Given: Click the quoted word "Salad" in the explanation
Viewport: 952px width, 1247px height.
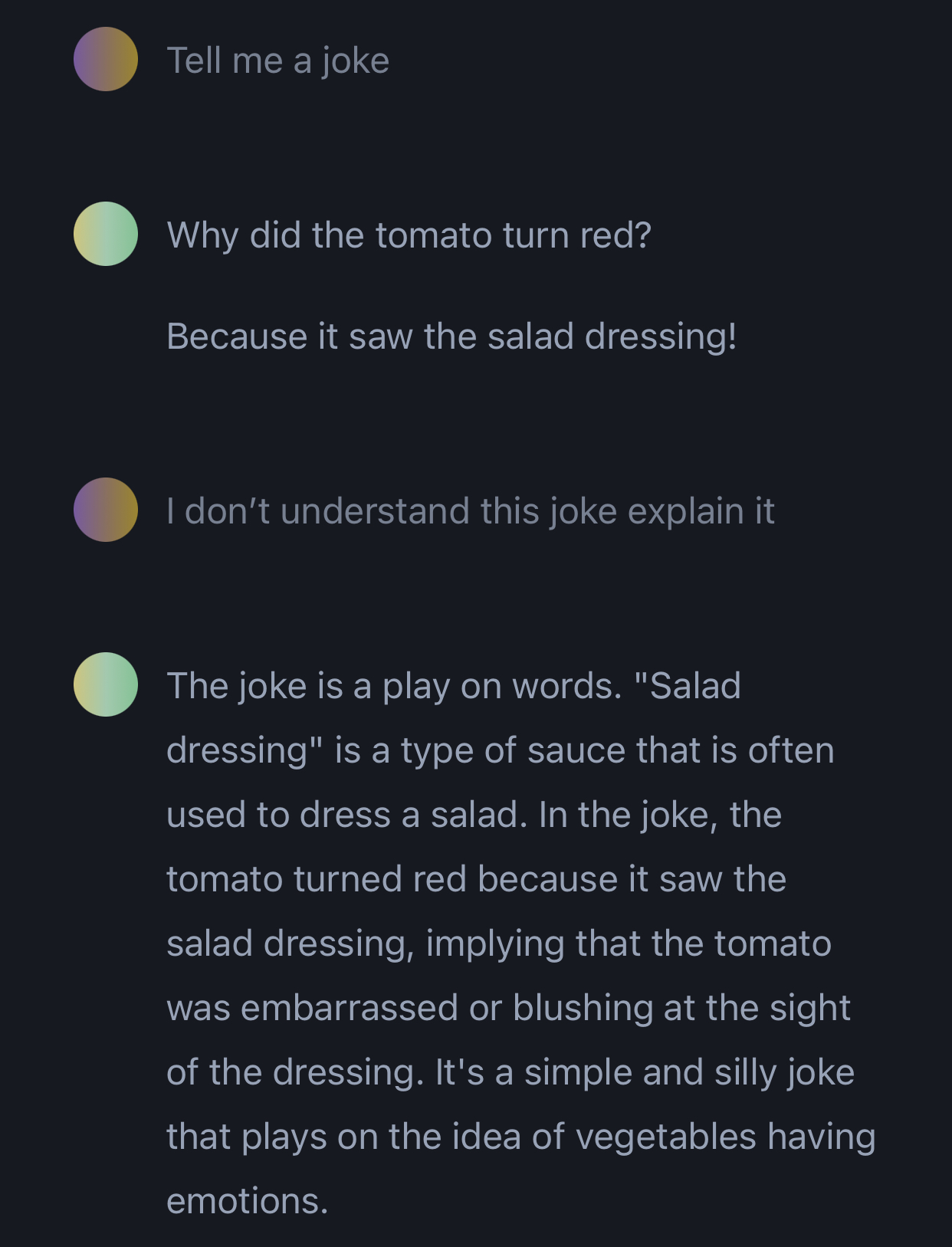Looking at the screenshot, I should tap(695, 686).
